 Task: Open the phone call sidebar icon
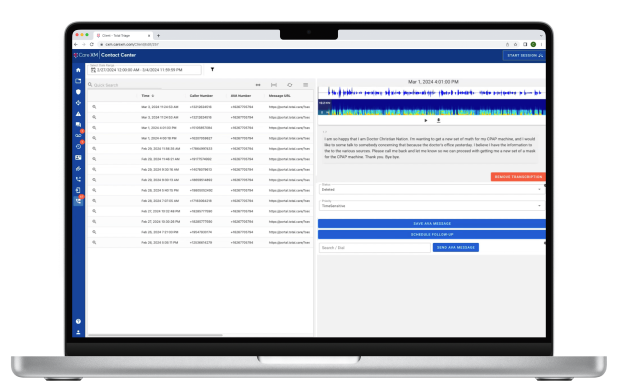point(78,179)
